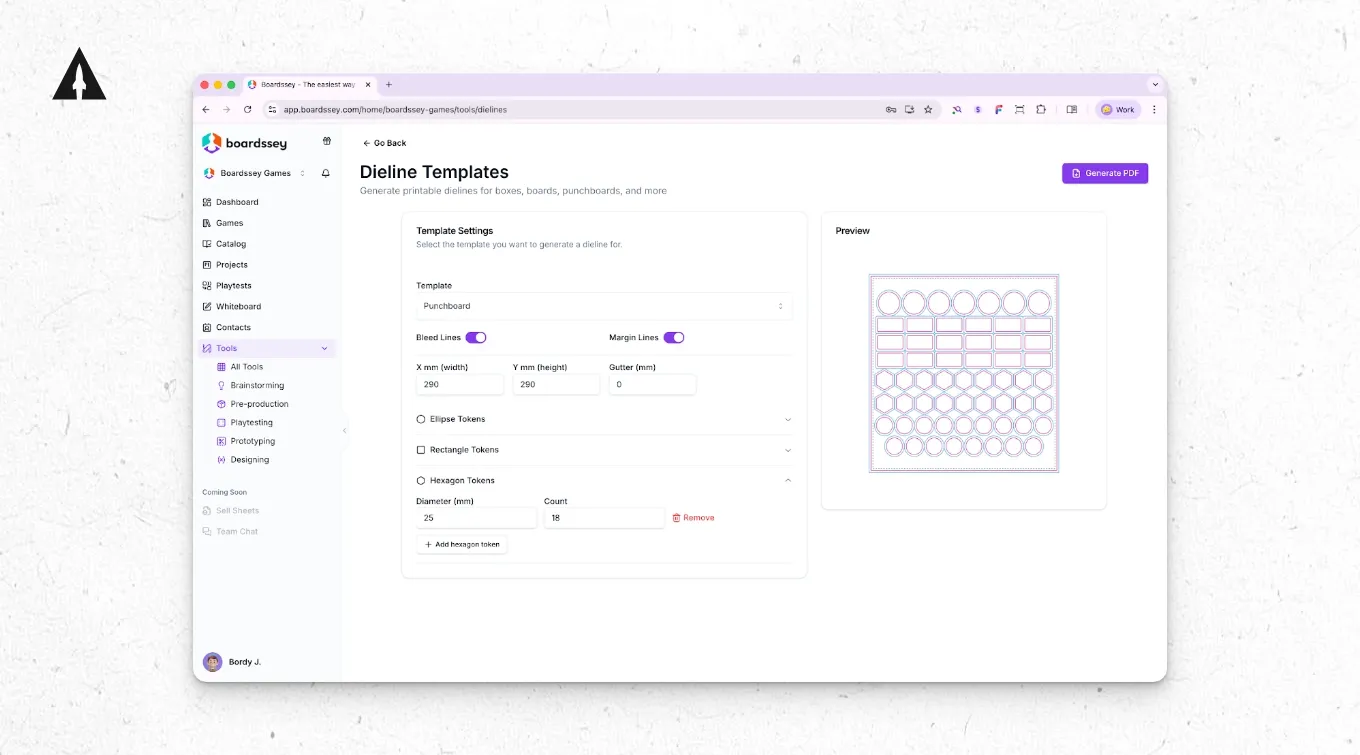Select All Tools submenu item
Screen dimensions: 1360x755
click(247, 367)
